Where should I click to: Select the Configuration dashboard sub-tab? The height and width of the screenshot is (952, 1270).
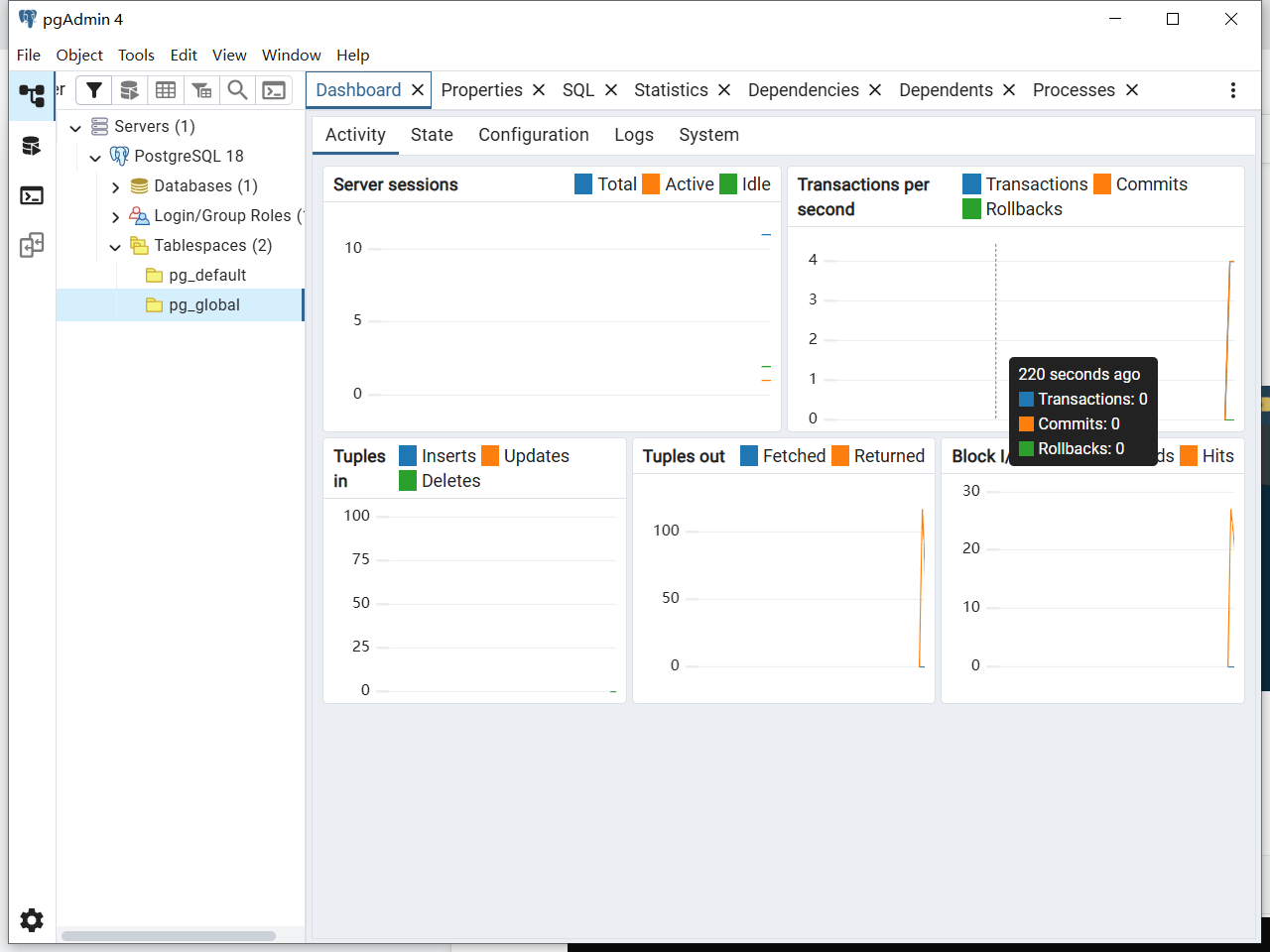(534, 135)
